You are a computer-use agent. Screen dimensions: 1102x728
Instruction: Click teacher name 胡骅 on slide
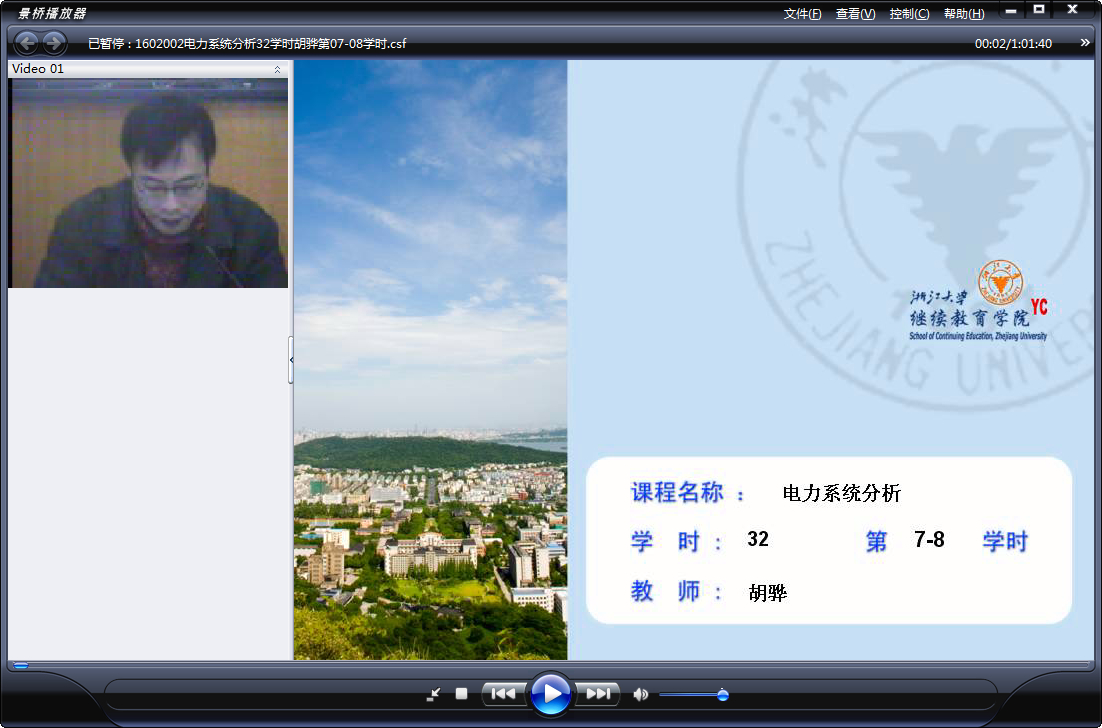pyautogui.click(x=767, y=593)
